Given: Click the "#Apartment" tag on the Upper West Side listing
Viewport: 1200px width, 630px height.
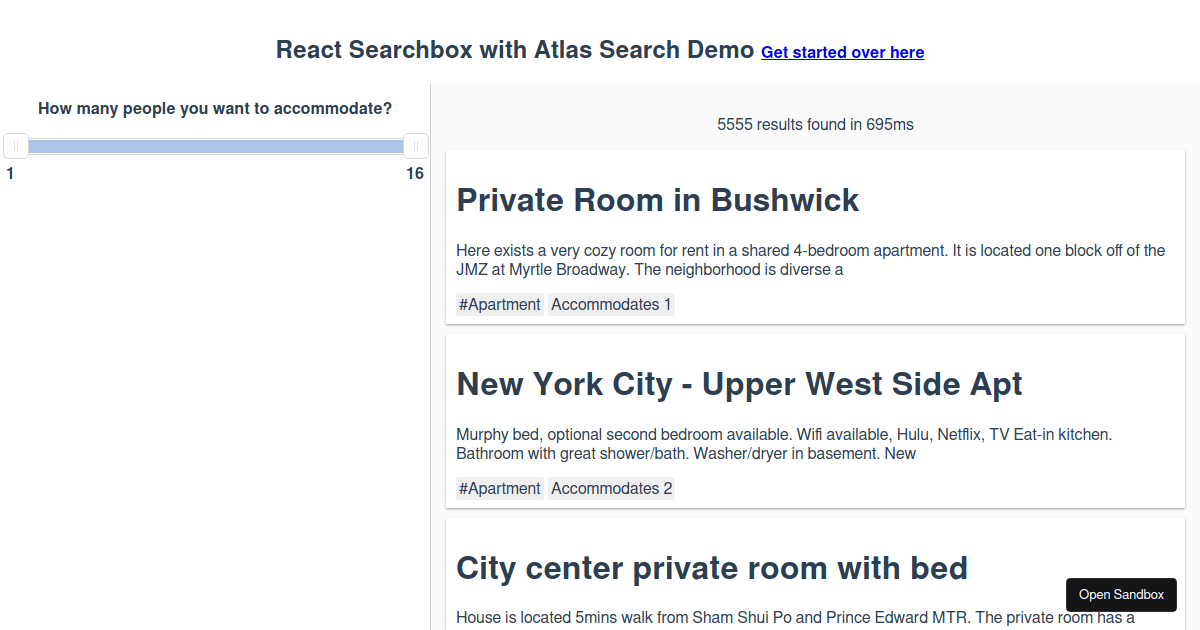Looking at the screenshot, I should [499, 488].
